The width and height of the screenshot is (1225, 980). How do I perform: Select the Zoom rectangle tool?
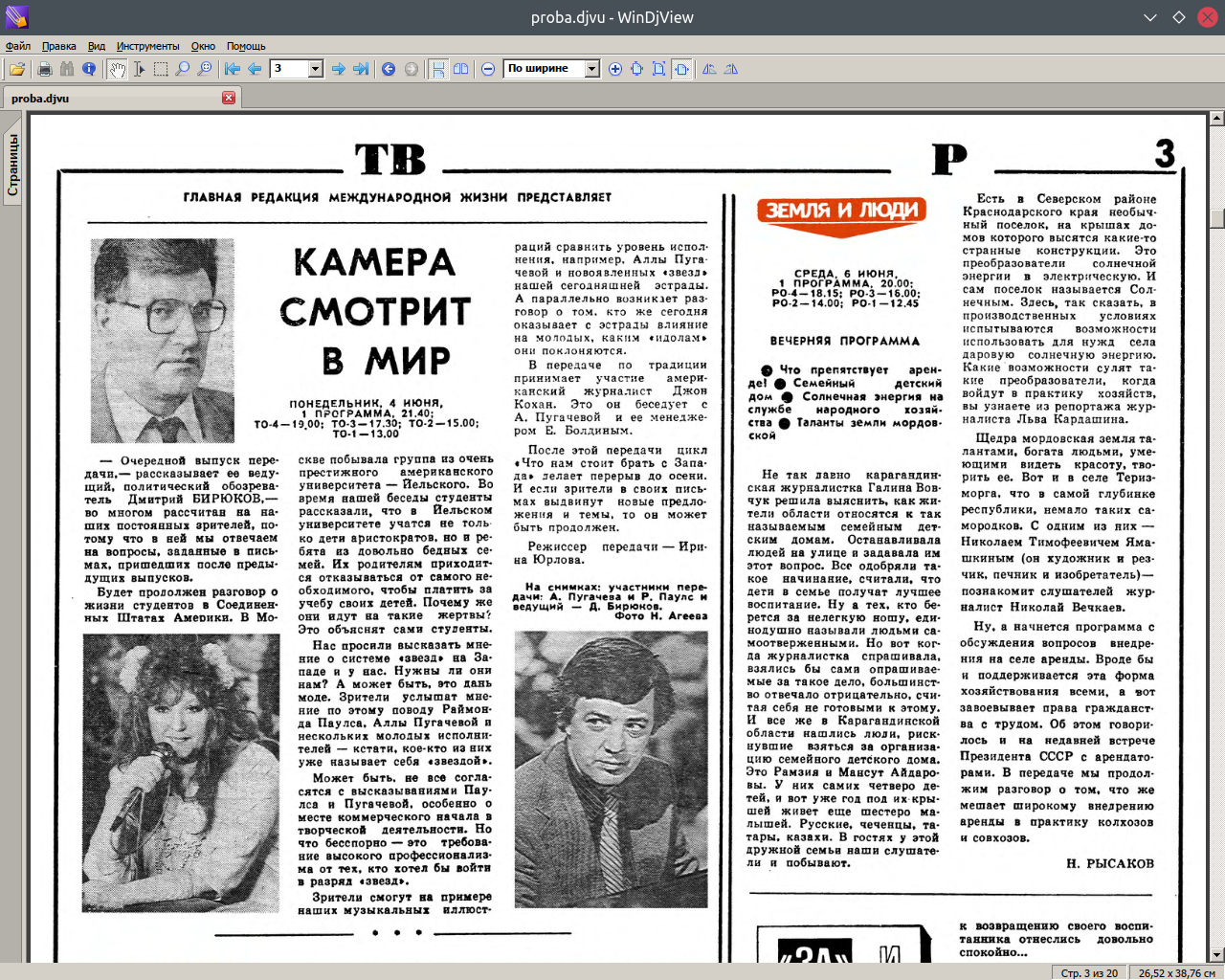[205, 69]
